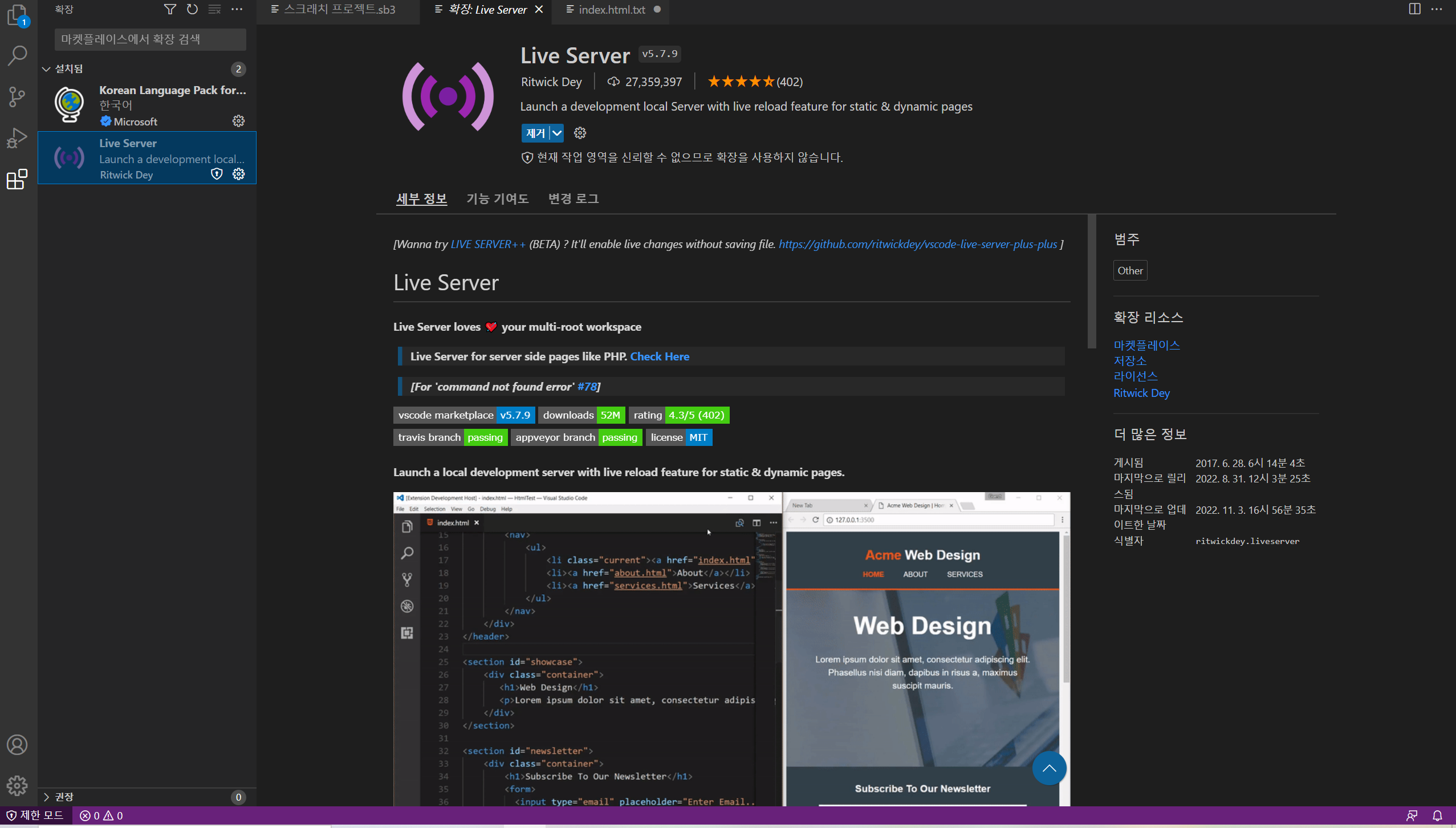Open the 라이선스 resource link
The width and height of the screenshot is (1456, 828).
1136,376
